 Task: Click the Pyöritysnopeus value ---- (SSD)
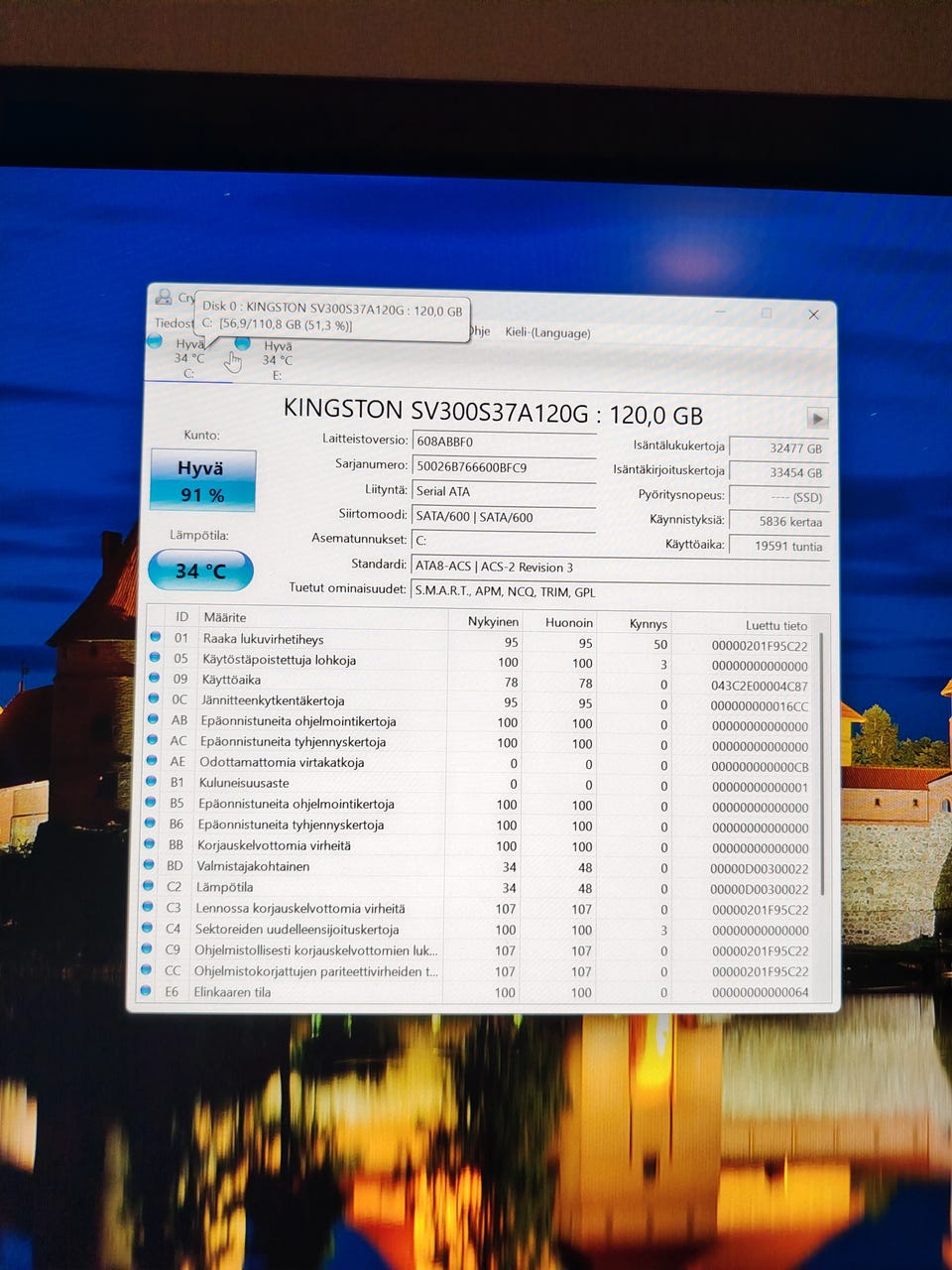coord(778,496)
